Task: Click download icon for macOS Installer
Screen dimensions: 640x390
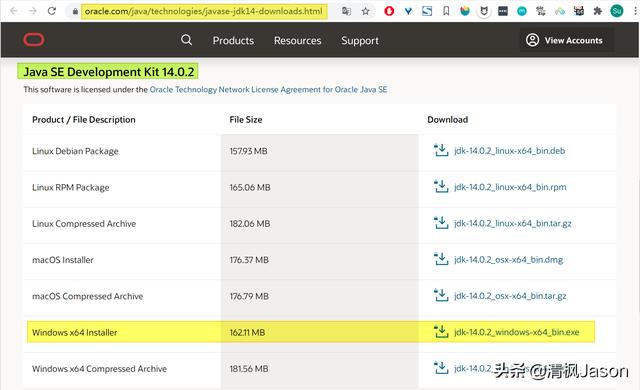Action: 441,259
